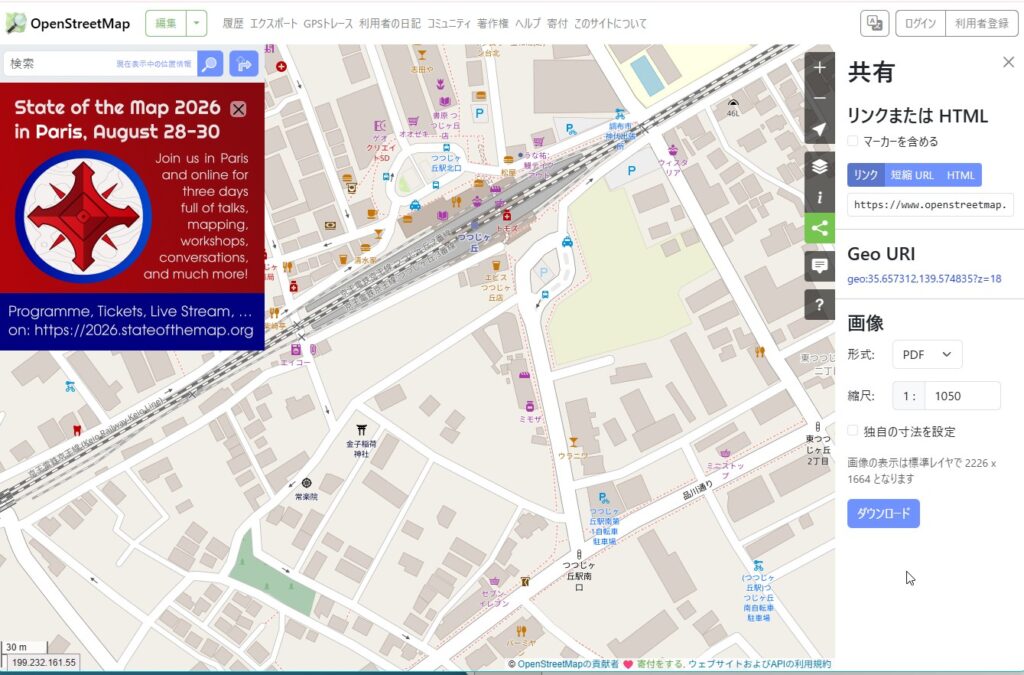Close the 共有 share panel
The height and width of the screenshot is (675, 1024).
coord(1008,62)
